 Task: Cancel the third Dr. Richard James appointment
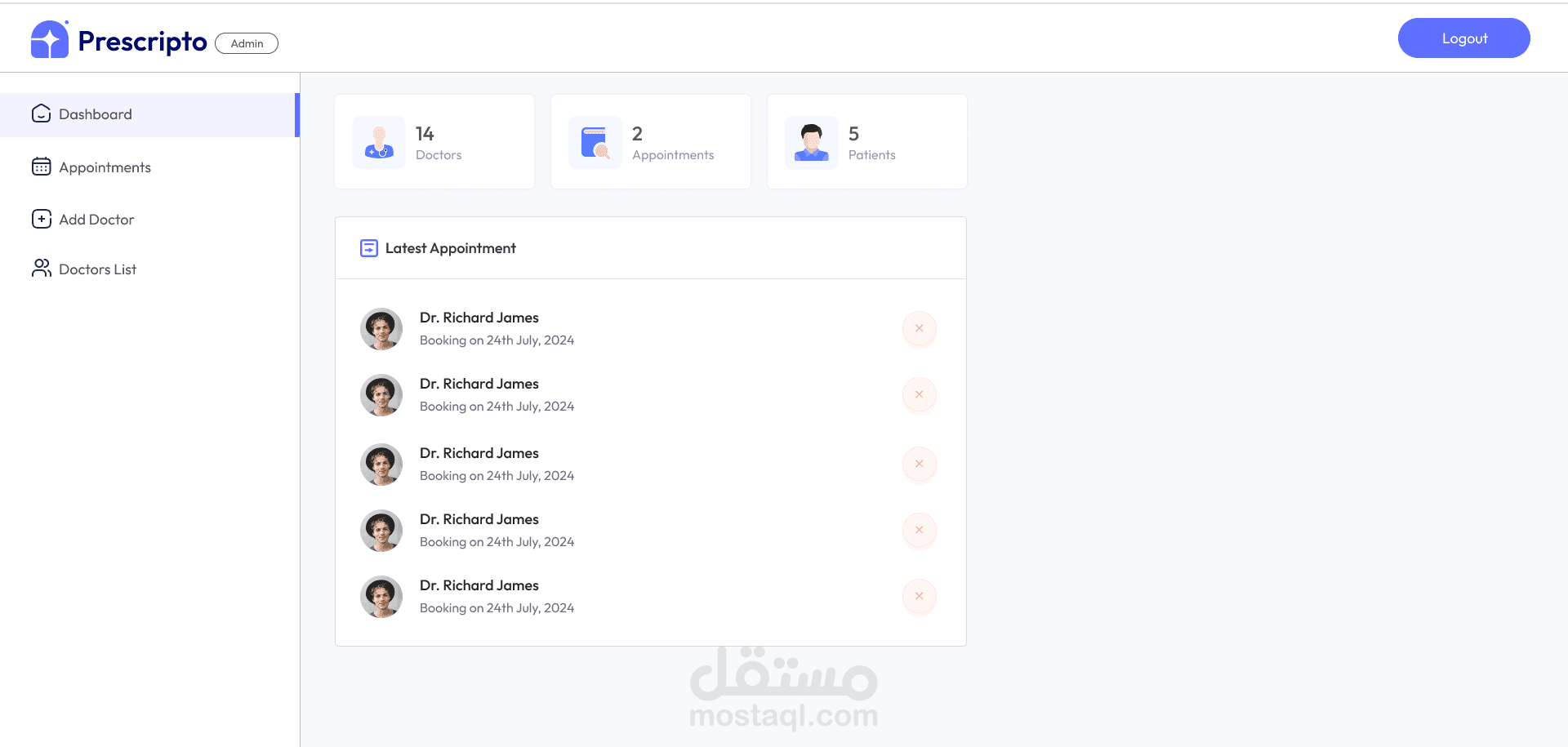[920, 464]
